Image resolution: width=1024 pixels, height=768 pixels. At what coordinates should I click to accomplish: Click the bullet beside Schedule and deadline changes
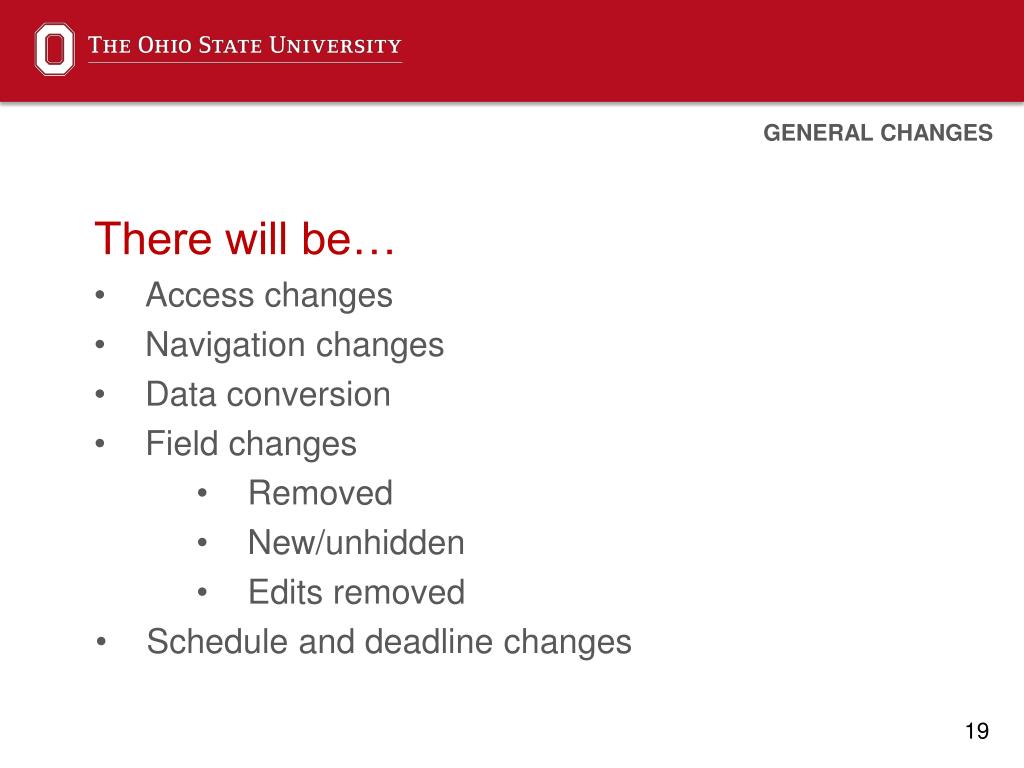pyautogui.click(x=101, y=642)
